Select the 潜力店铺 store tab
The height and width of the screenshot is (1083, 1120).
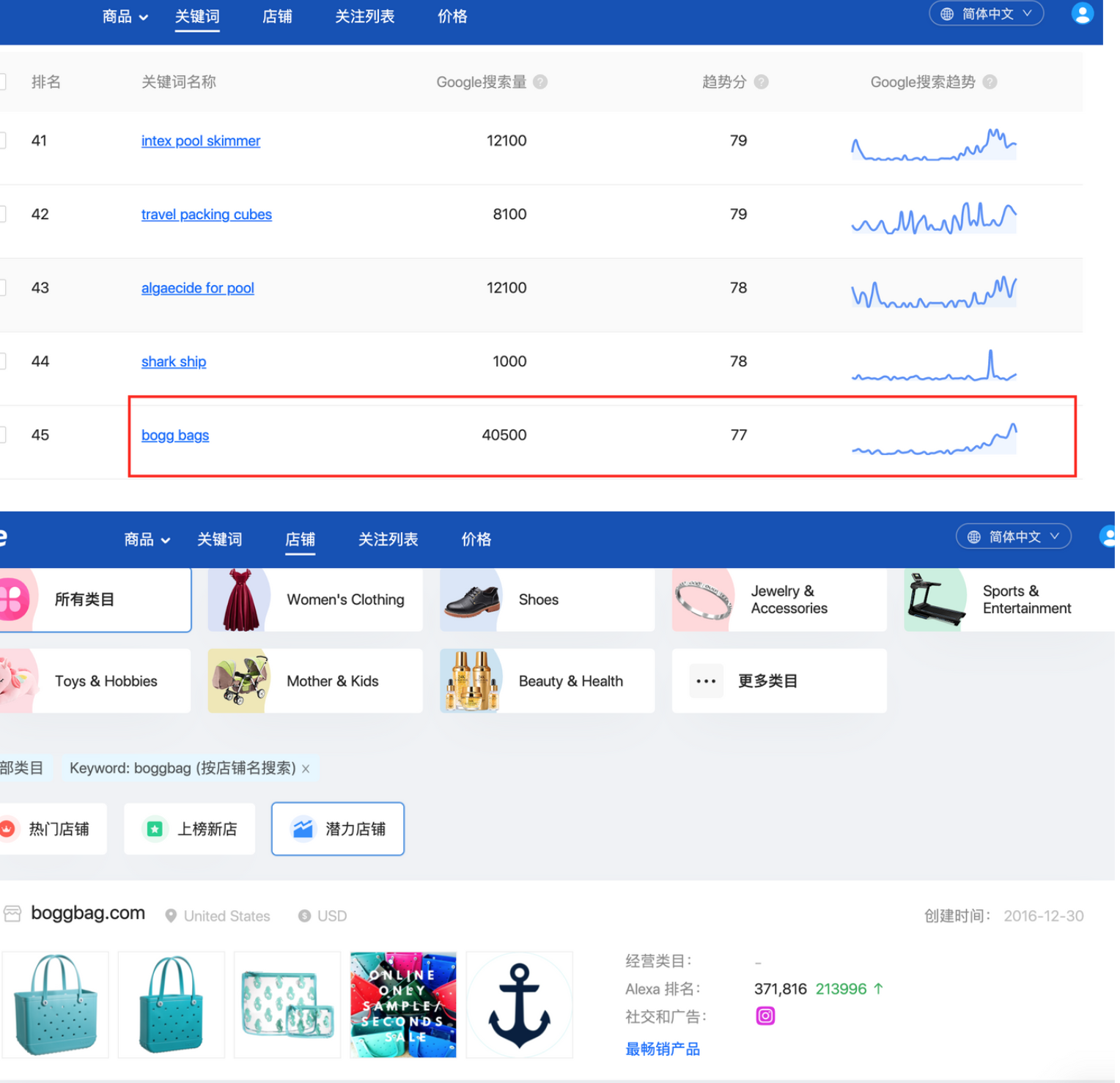[x=338, y=829]
